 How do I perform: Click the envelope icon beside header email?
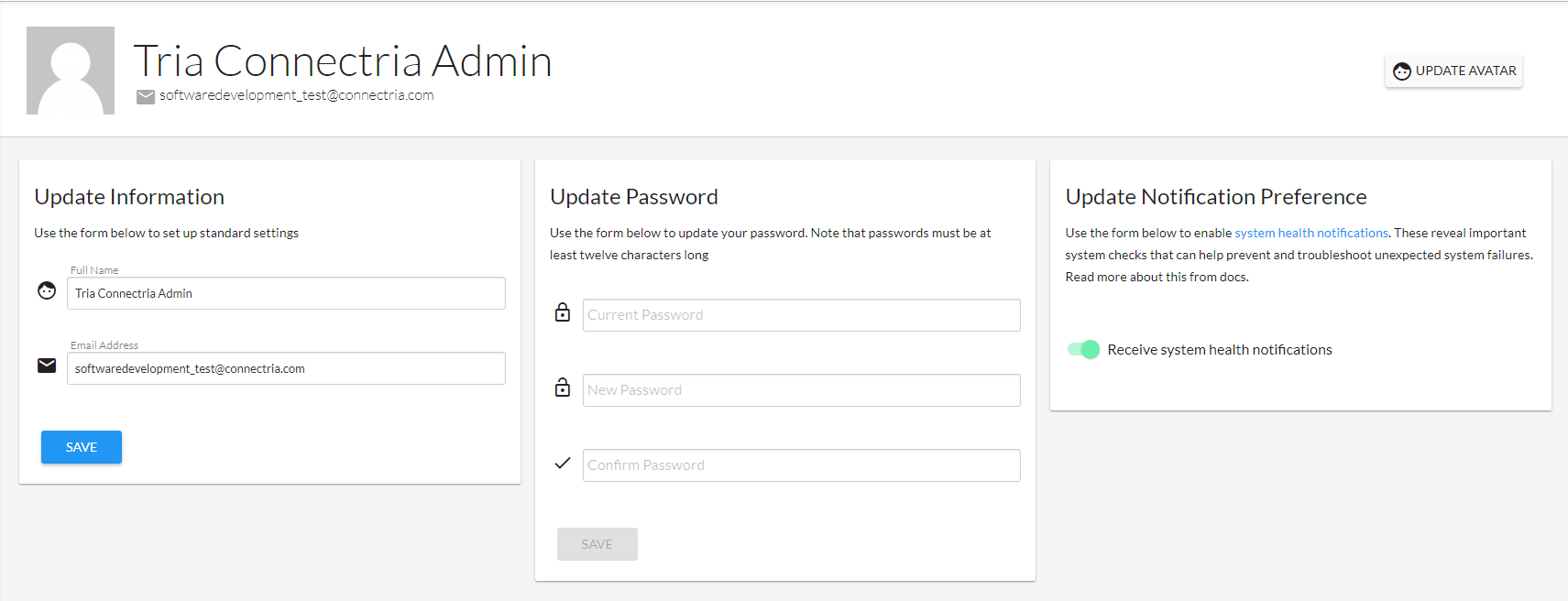click(x=146, y=96)
